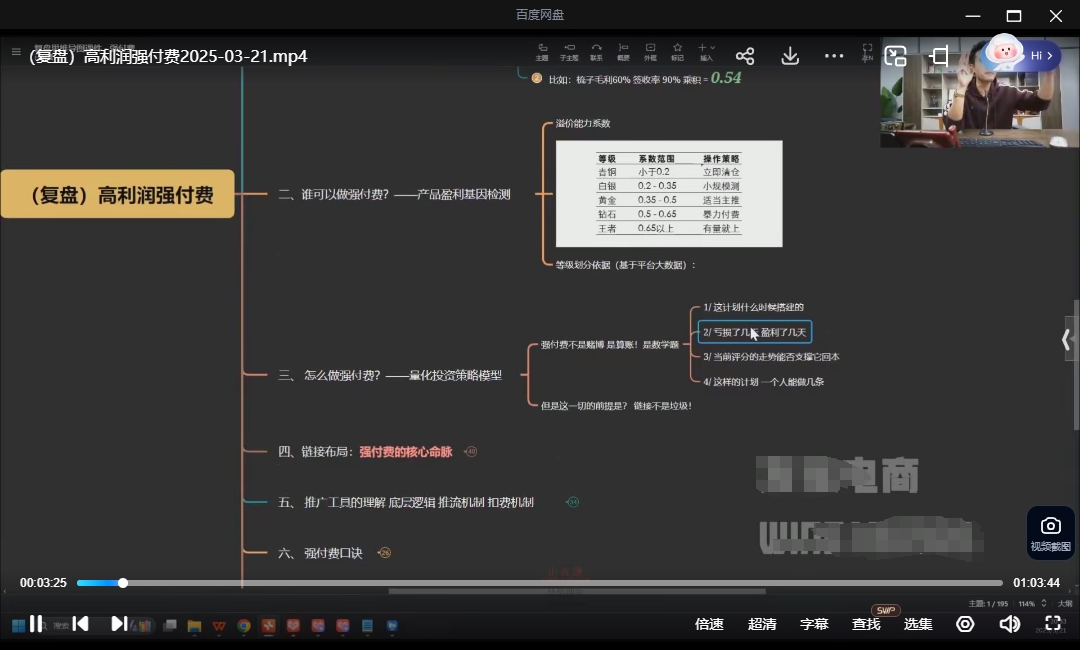Click the video progress bar handle
Screen dimensions: 1080x650
(123, 583)
